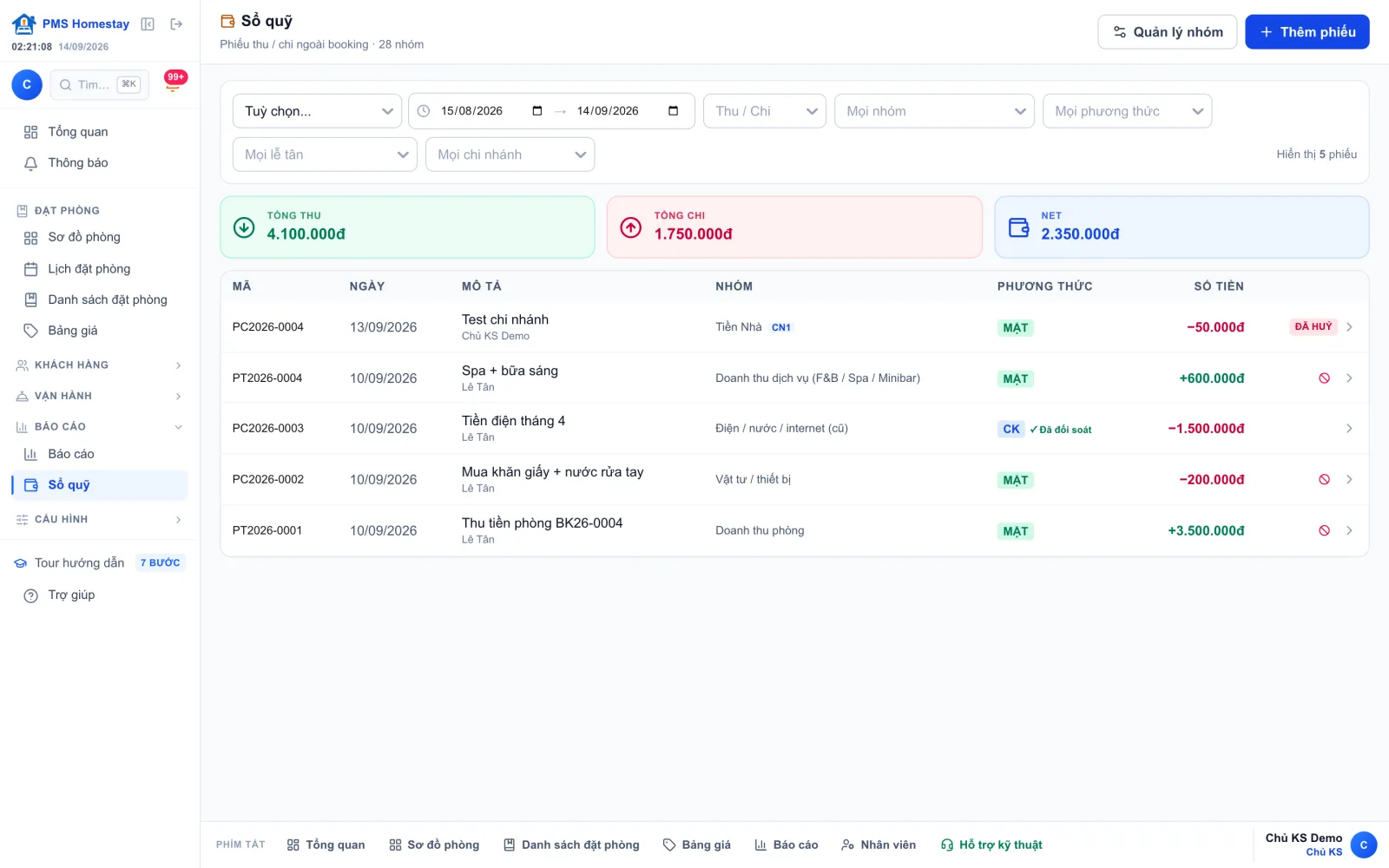
Task: Start the Tour hướng dẫn guide
Action: coord(100,562)
